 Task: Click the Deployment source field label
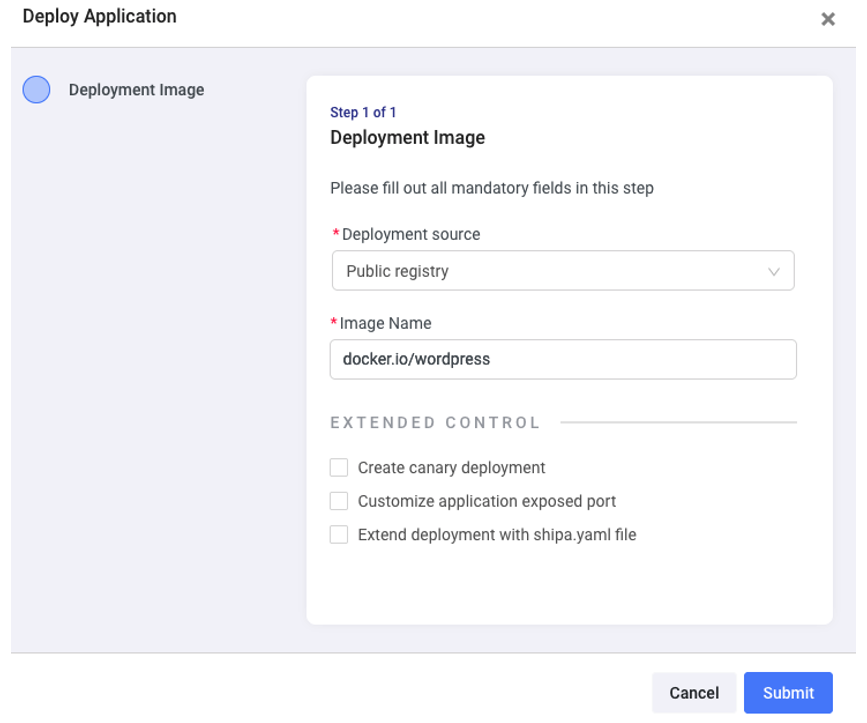(410, 234)
